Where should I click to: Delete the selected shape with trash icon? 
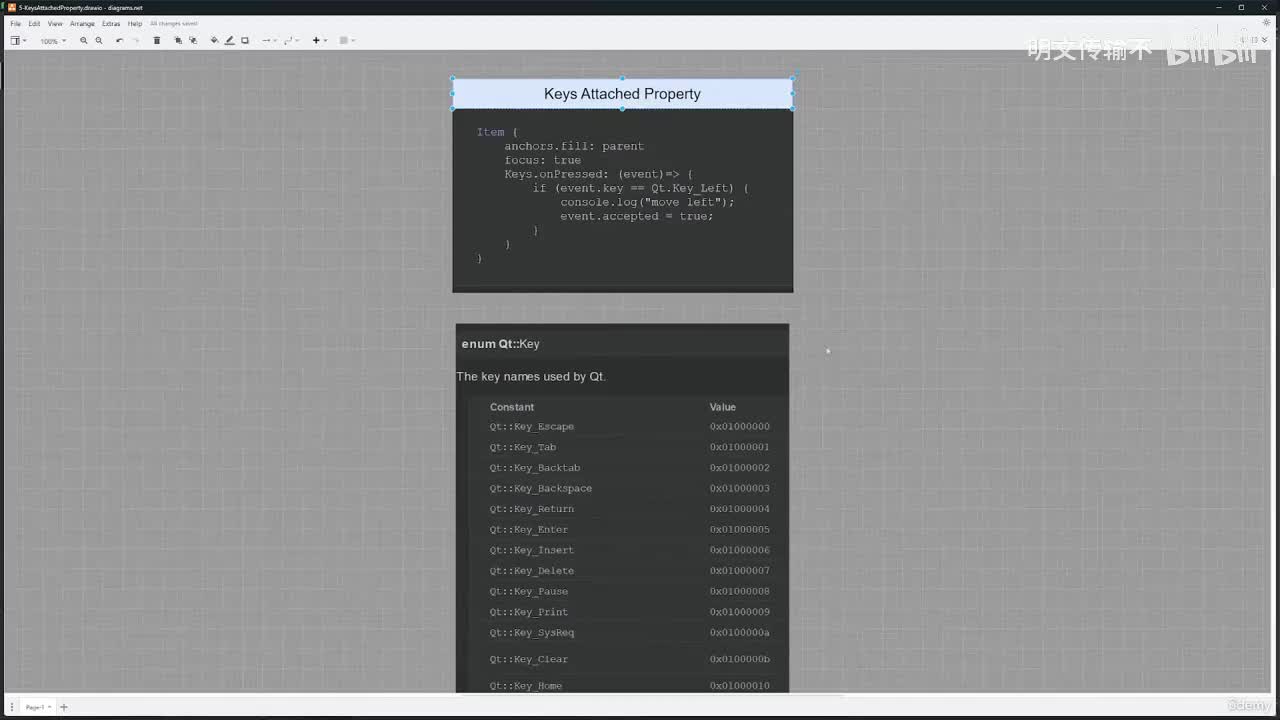coord(157,41)
